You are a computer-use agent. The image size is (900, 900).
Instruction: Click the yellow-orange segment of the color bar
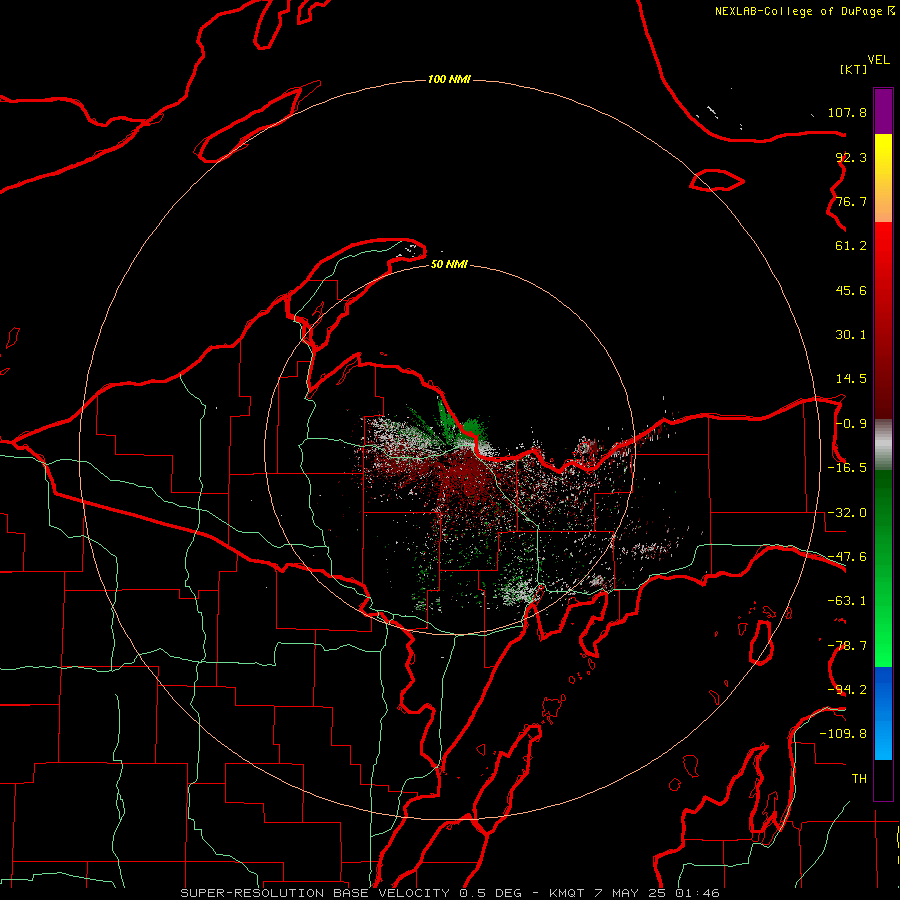click(883, 178)
